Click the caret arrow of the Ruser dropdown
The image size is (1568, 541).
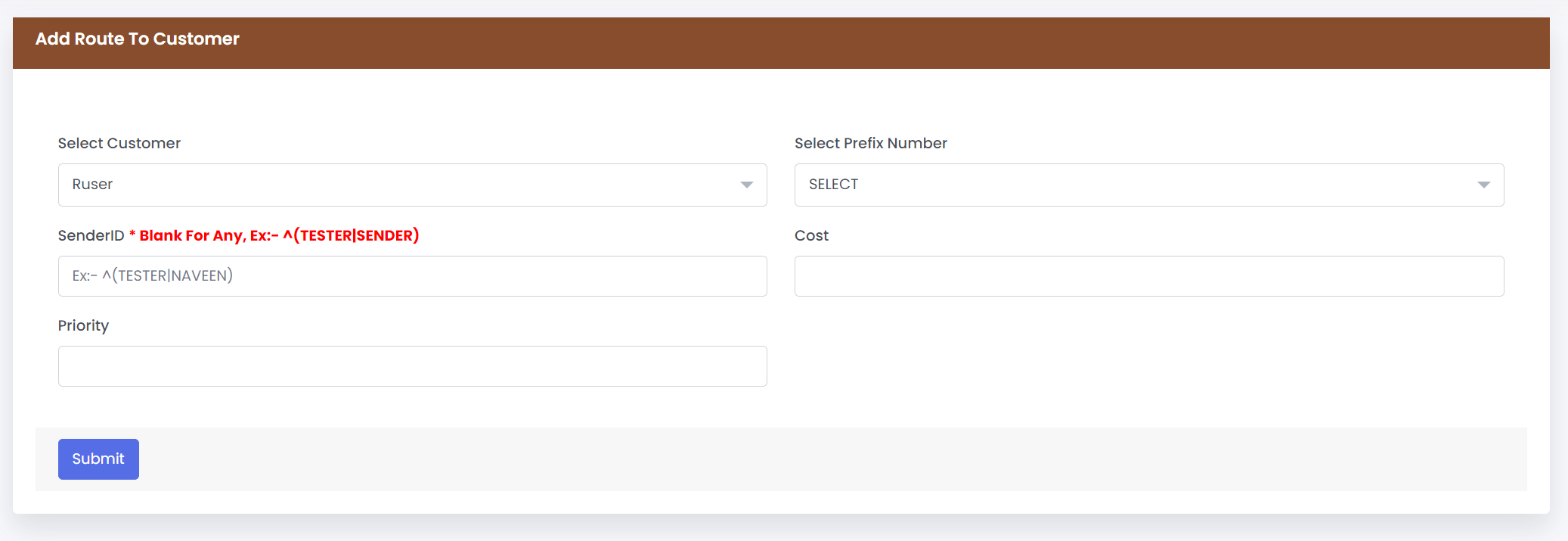pyautogui.click(x=747, y=185)
